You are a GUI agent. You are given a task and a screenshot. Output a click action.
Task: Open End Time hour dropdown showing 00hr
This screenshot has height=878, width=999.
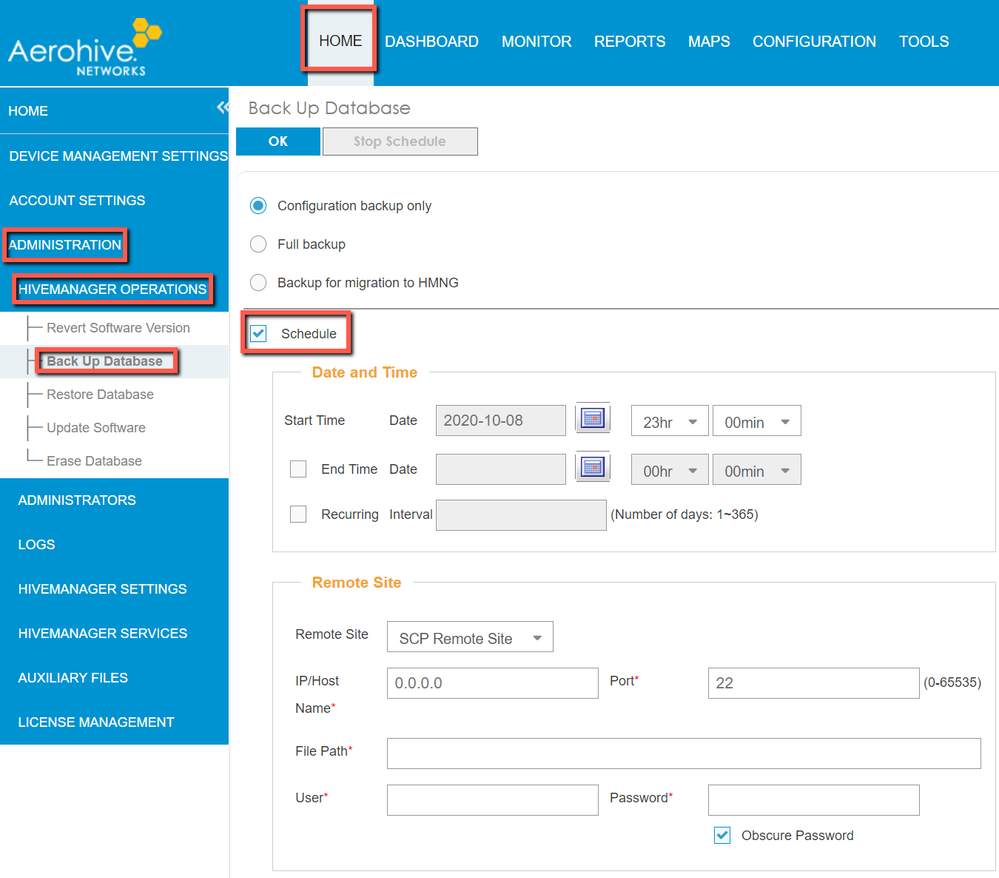click(670, 470)
